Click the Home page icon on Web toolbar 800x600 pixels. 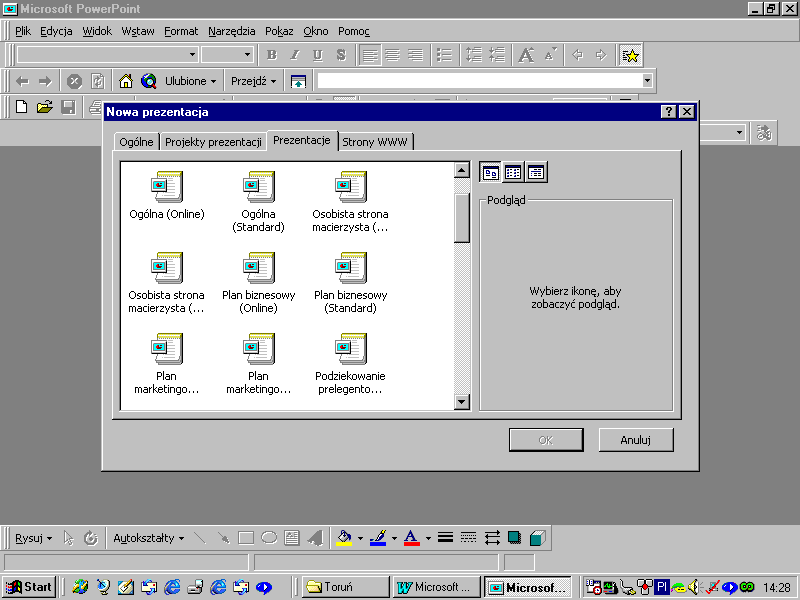(126, 81)
